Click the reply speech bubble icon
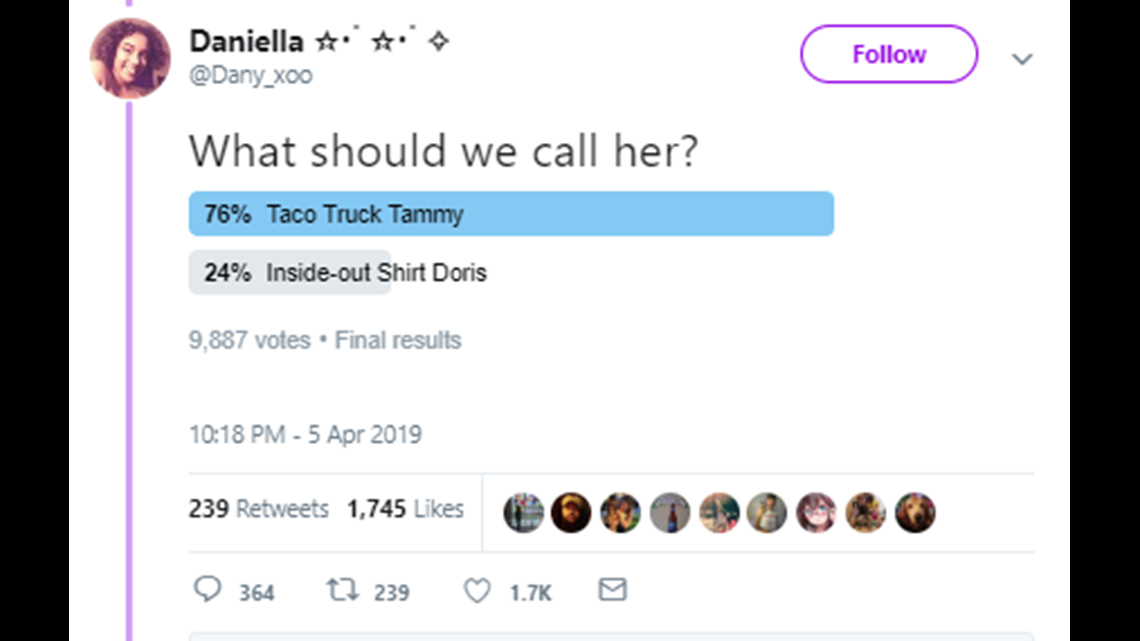The height and width of the screenshot is (641, 1140). point(207,589)
